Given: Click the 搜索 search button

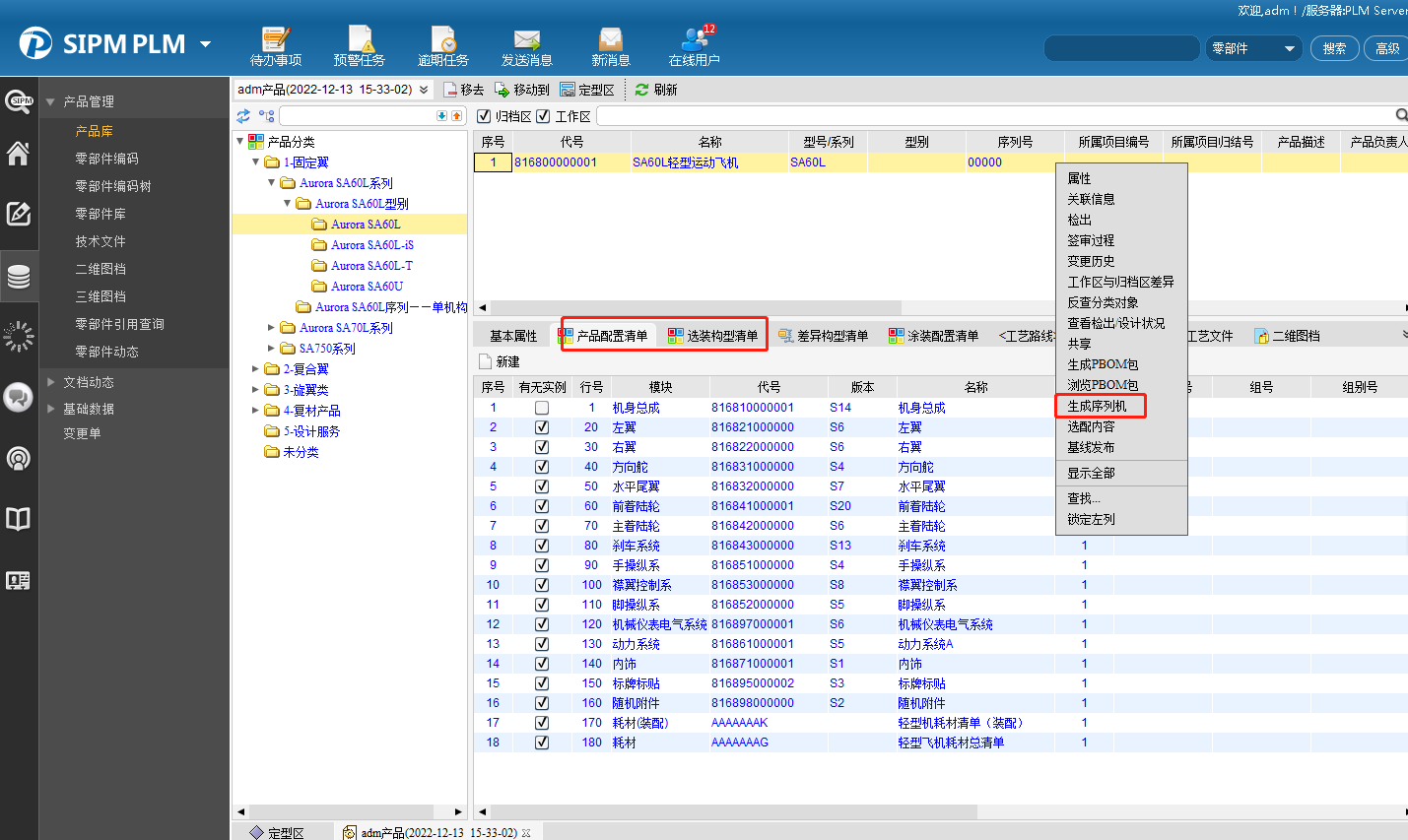Looking at the screenshot, I should click(1334, 49).
